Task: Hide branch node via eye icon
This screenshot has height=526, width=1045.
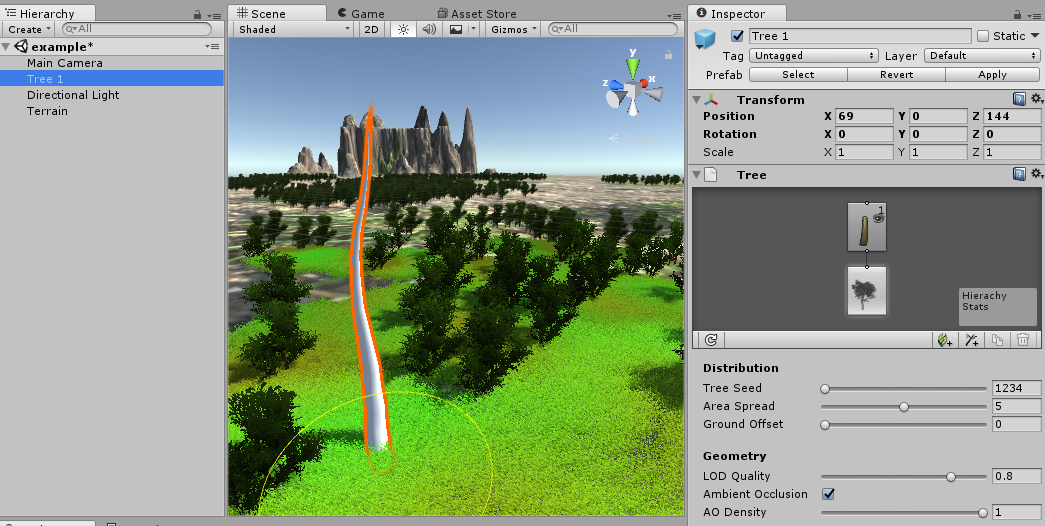Action: pyautogui.click(x=878, y=213)
